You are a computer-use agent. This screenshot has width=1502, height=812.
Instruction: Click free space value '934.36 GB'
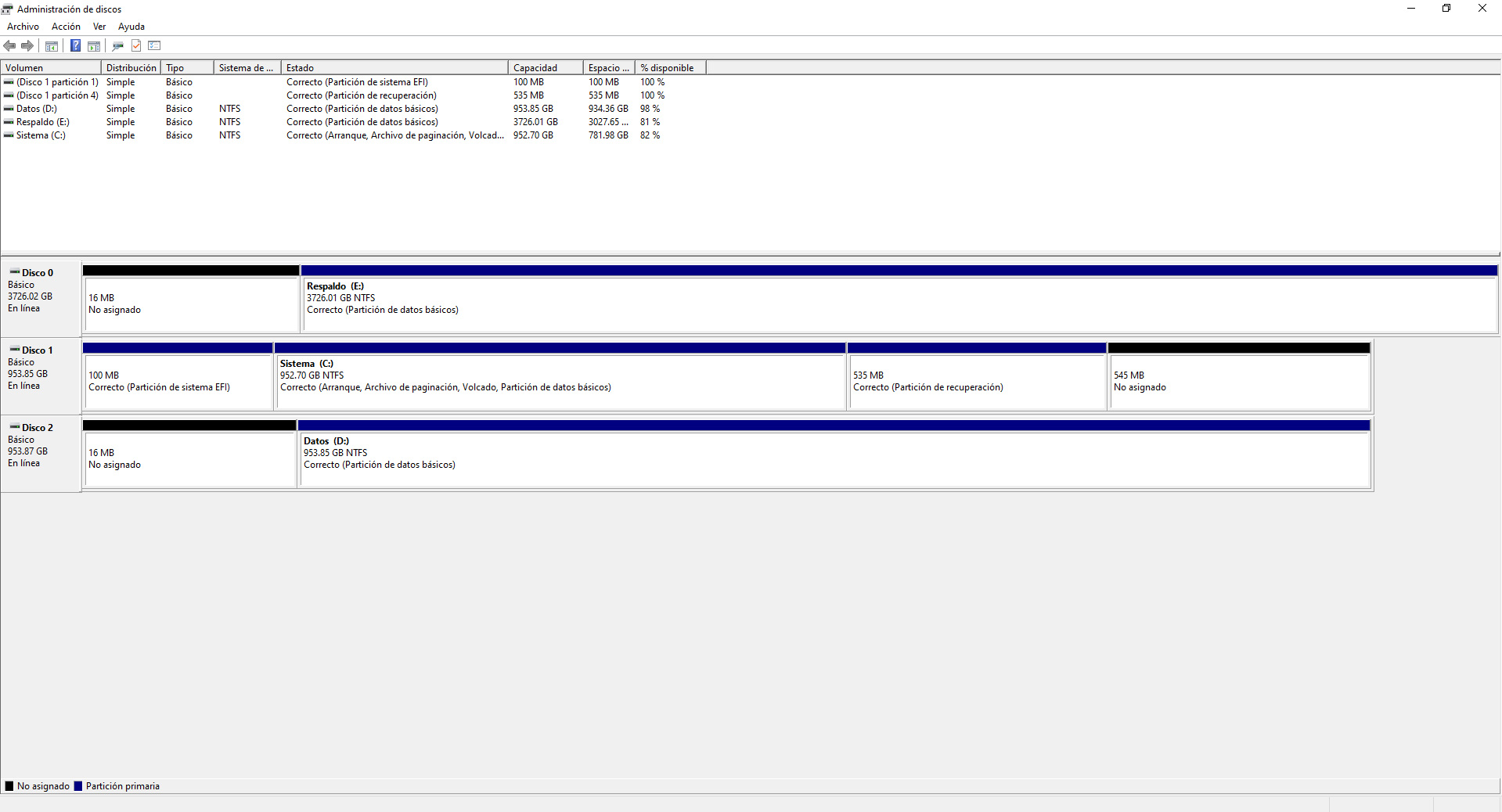click(608, 109)
